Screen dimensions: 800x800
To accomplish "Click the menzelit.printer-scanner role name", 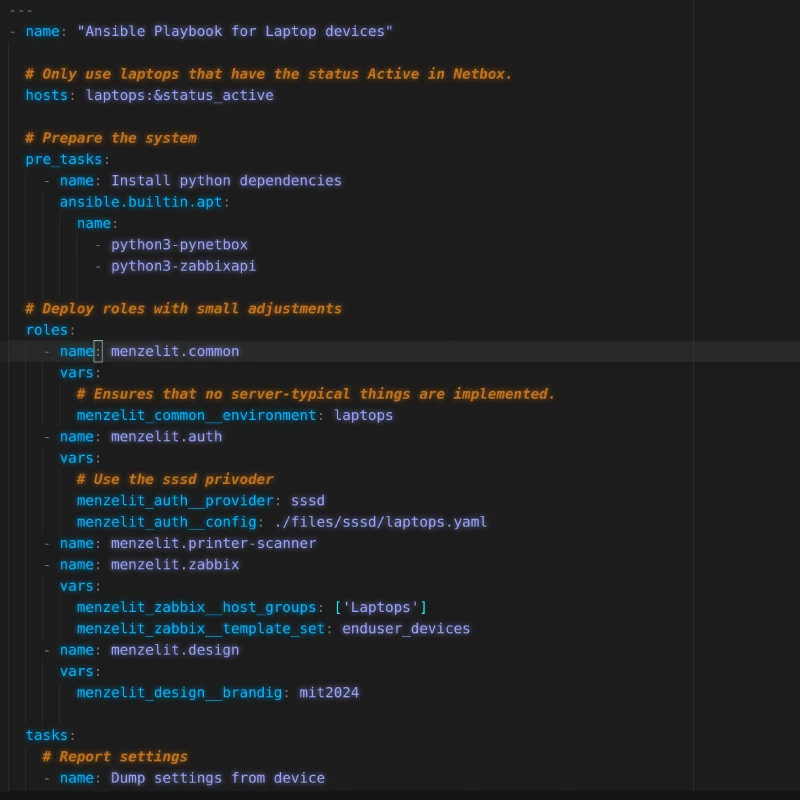I will (x=213, y=543).
